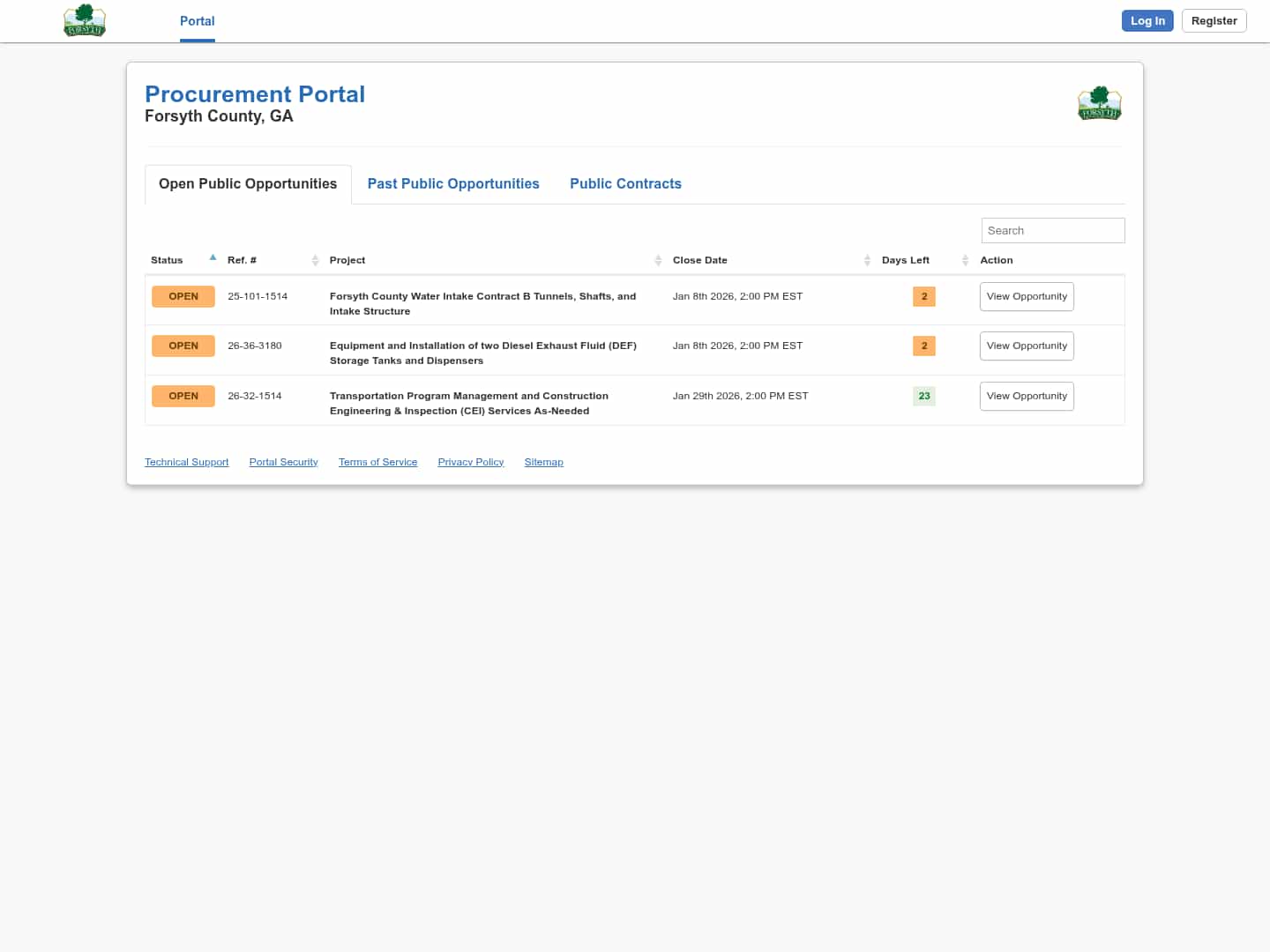Sort by Ref. # column arrows
This screenshot has height=952, width=1270.
[315, 260]
